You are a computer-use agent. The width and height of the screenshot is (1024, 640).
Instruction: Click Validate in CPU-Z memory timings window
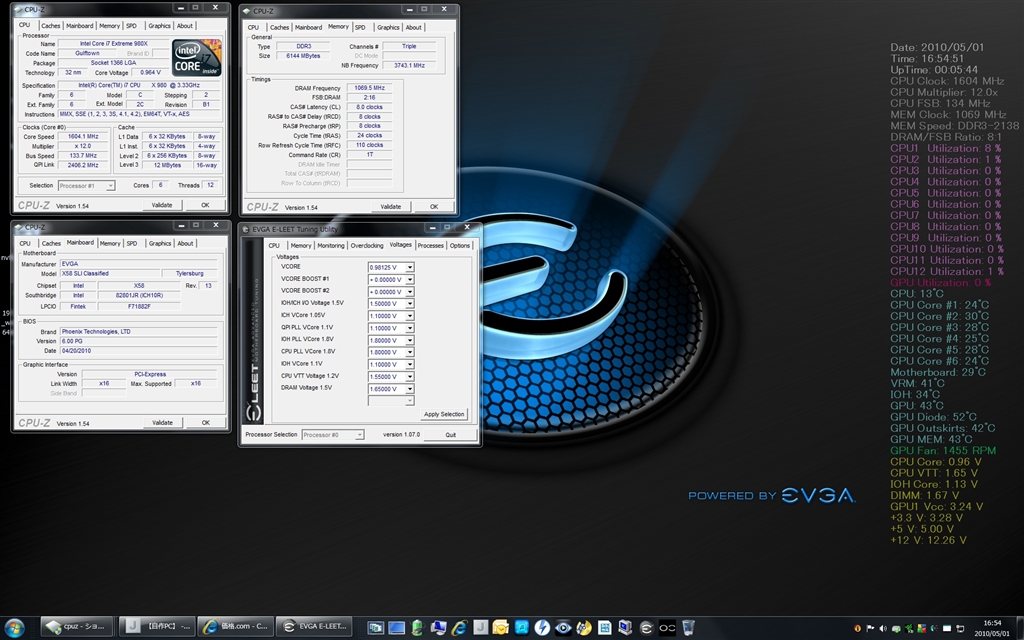coord(391,206)
